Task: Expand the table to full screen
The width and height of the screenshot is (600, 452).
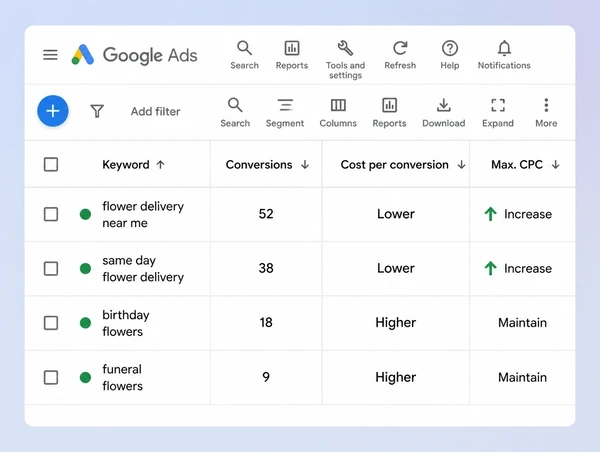Action: coord(498,113)
